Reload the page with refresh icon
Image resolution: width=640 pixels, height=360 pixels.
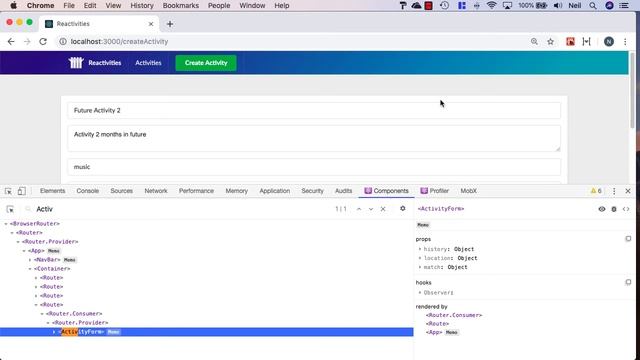[43, 42]
